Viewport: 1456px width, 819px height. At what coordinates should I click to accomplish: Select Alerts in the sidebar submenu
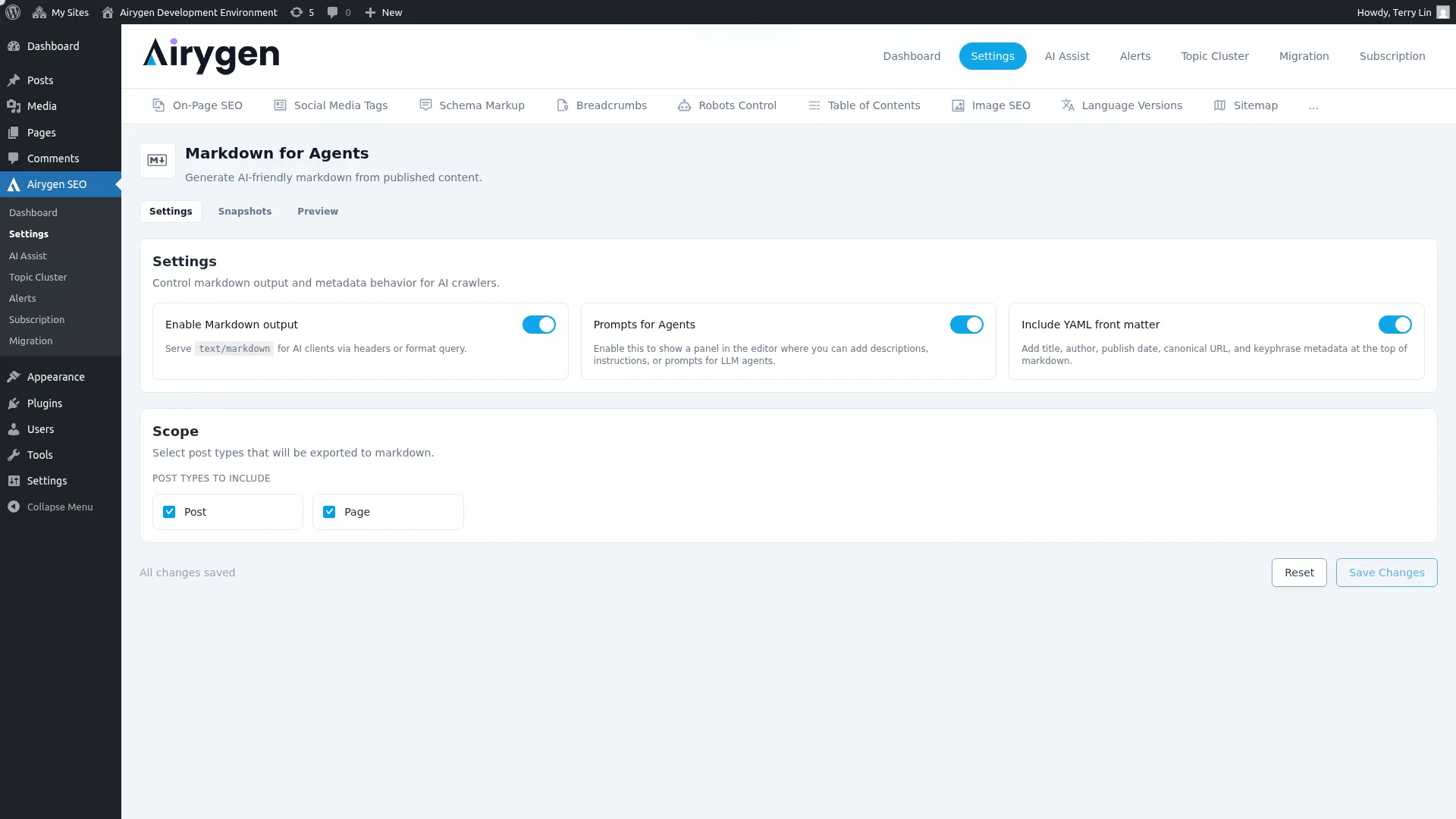[23, 299]
